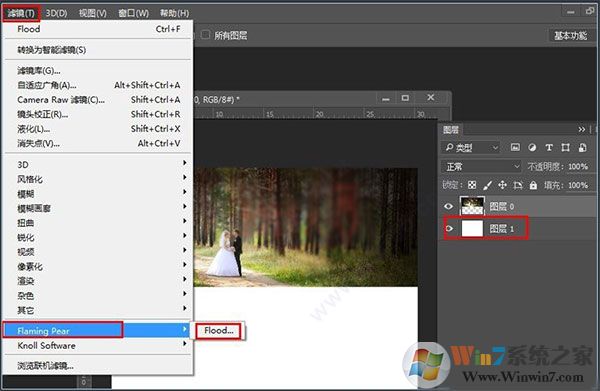The width and height of the screenshot is (600, 391).
Task: Open the 正常 blend mode dropdown
Action: click(x=481, y=166)
